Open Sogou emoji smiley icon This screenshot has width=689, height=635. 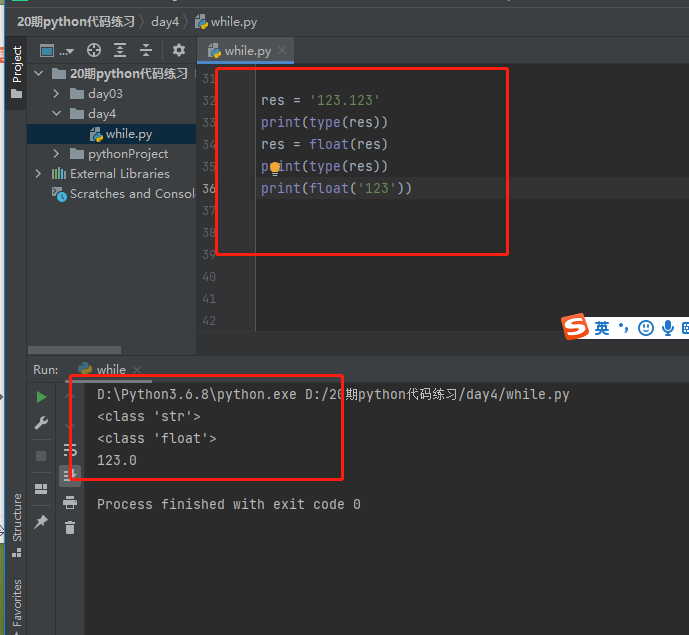(x=645, y=328)
